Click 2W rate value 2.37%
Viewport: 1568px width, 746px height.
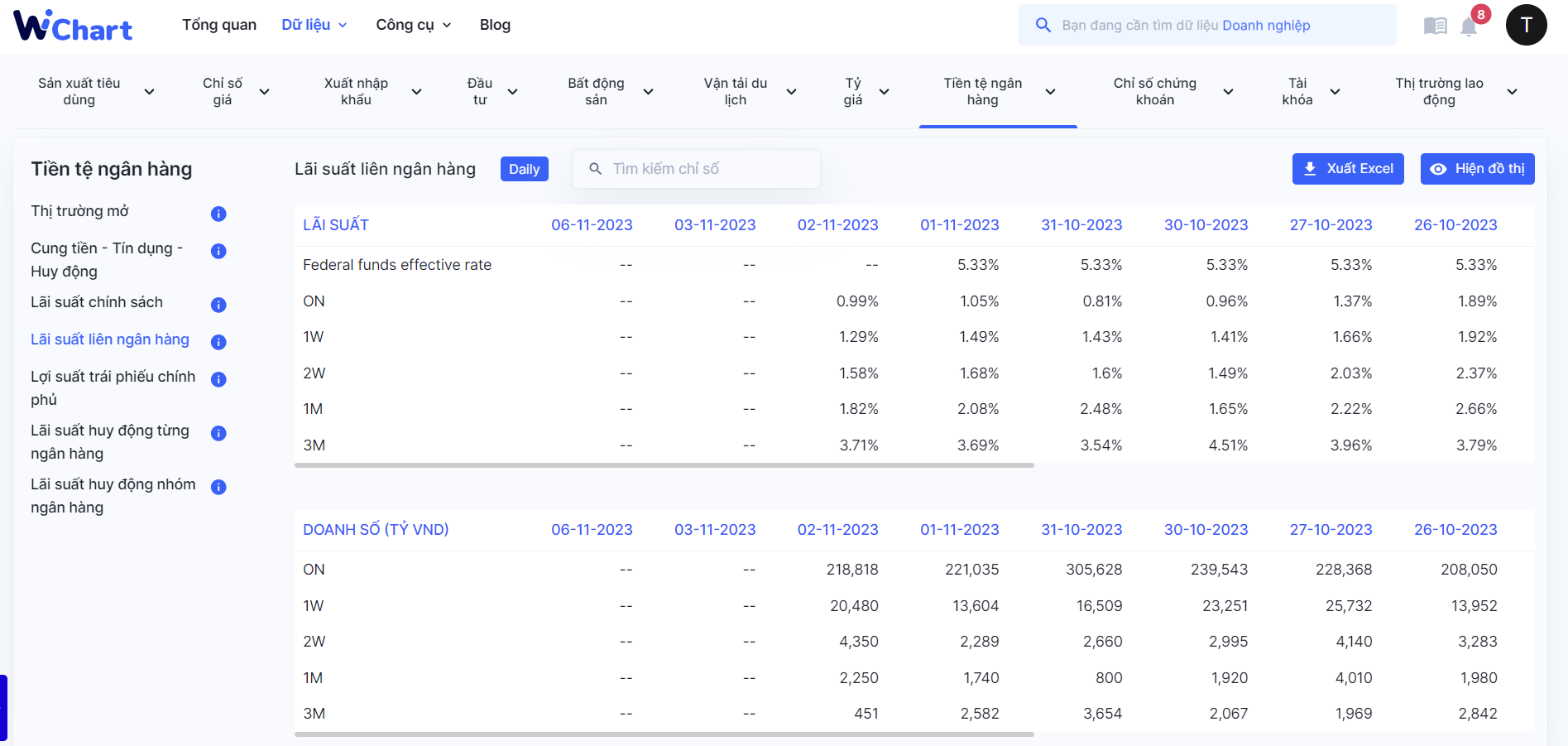pos(1477,373)
